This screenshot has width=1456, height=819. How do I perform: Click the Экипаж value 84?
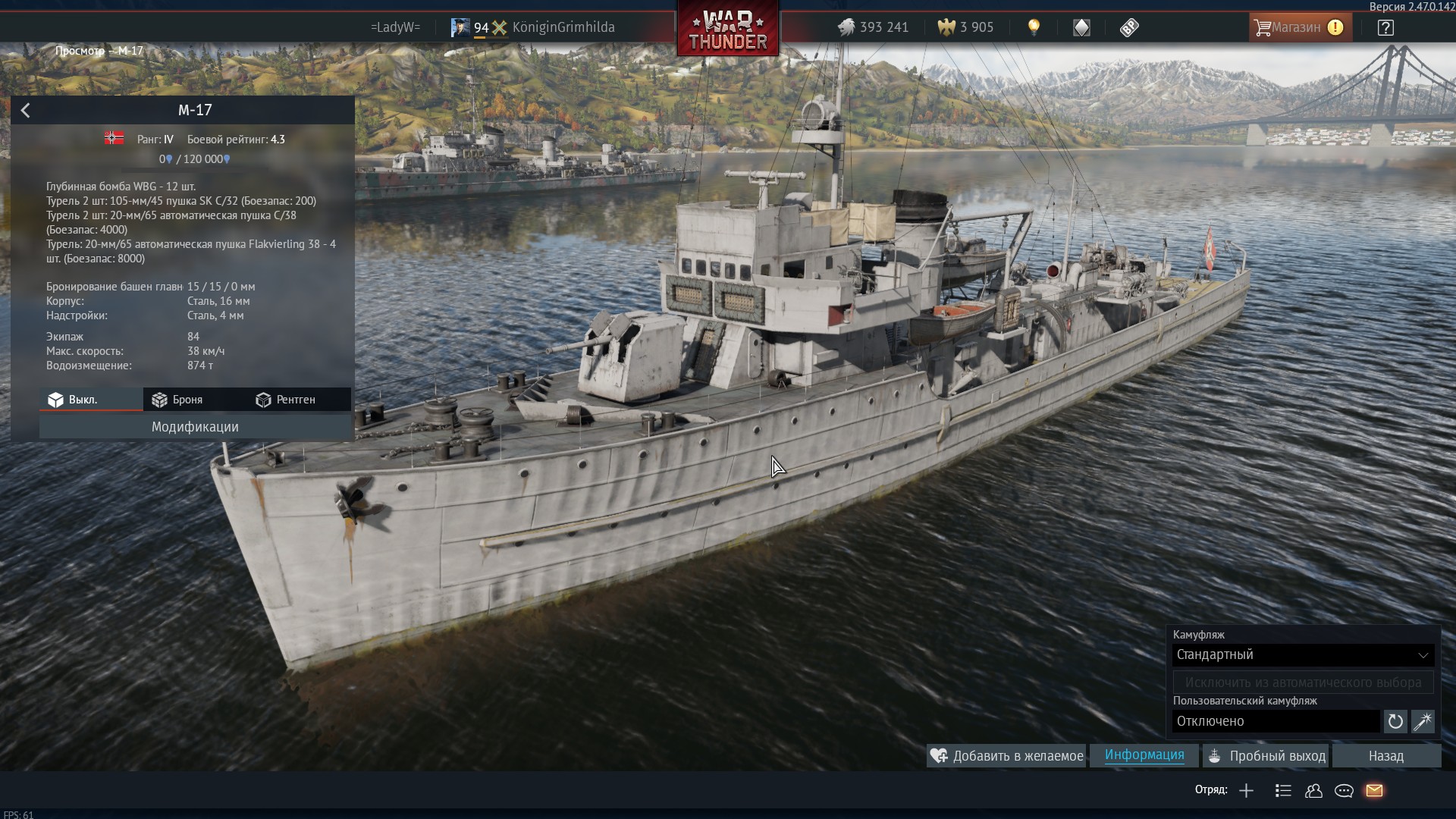193,337
